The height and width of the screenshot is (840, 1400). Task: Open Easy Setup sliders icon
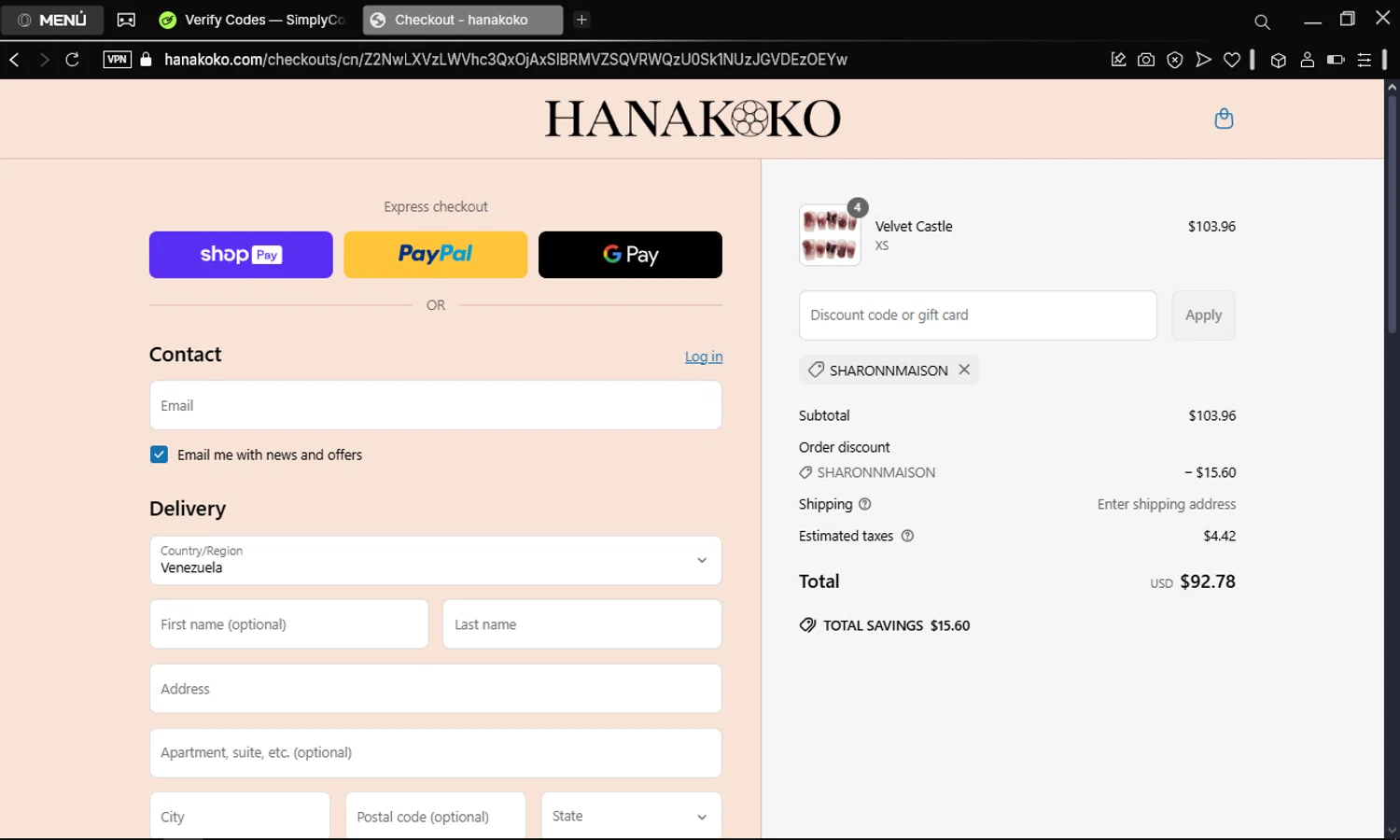click(x=1364, y=60)
